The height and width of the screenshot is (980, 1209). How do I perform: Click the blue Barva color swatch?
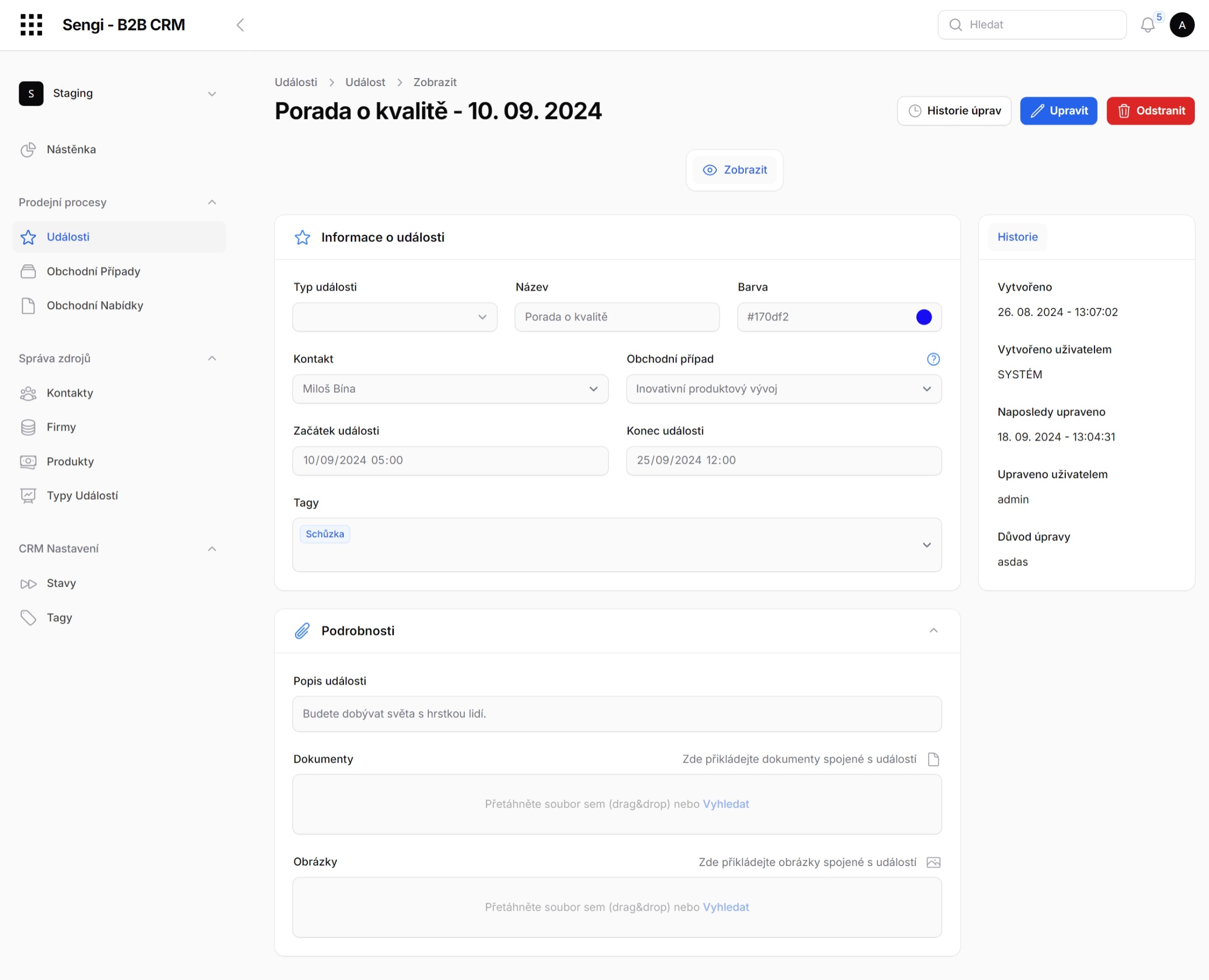pyautogui.click(x=924, y=317)
